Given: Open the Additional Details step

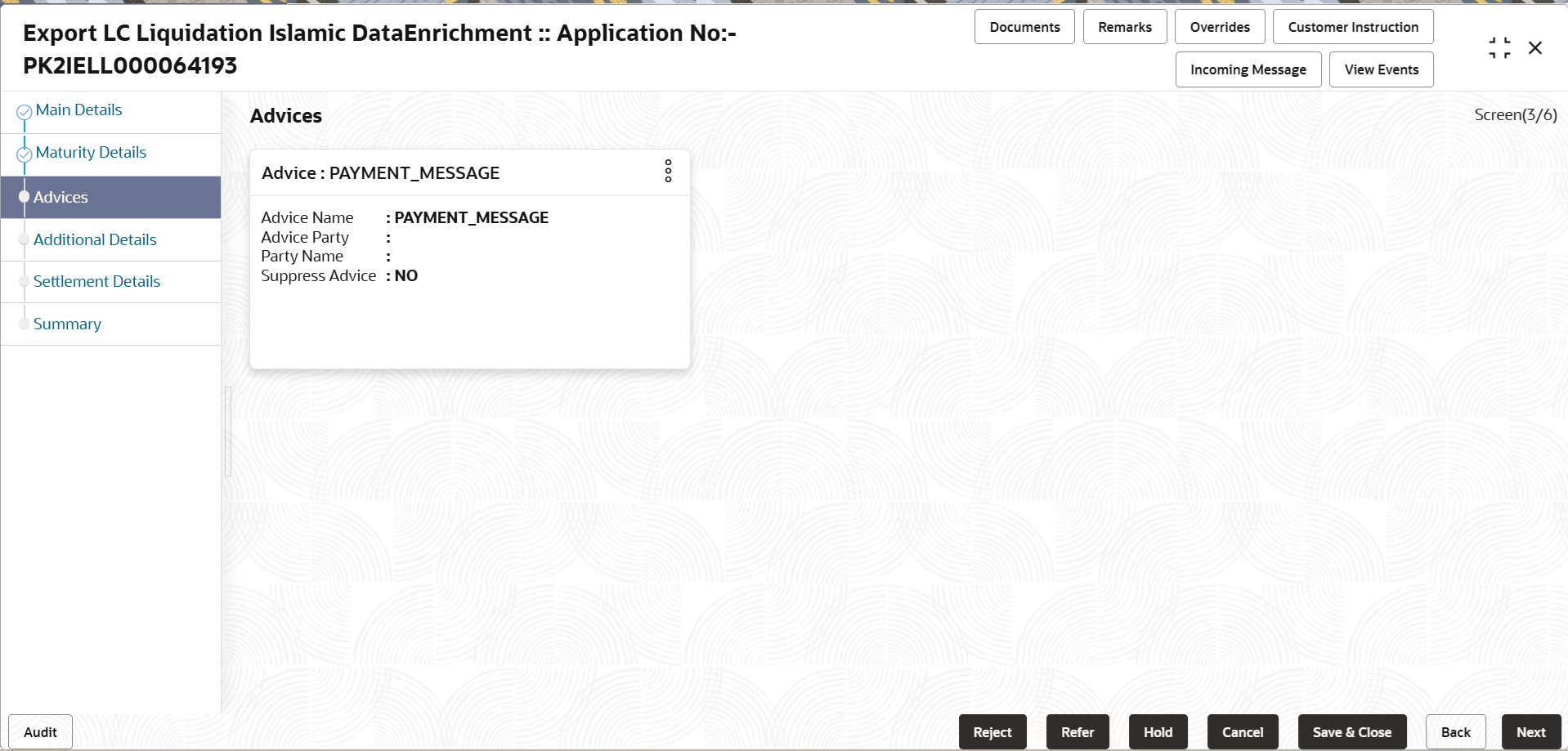Looking at the screenshot, I should point(95,239).
